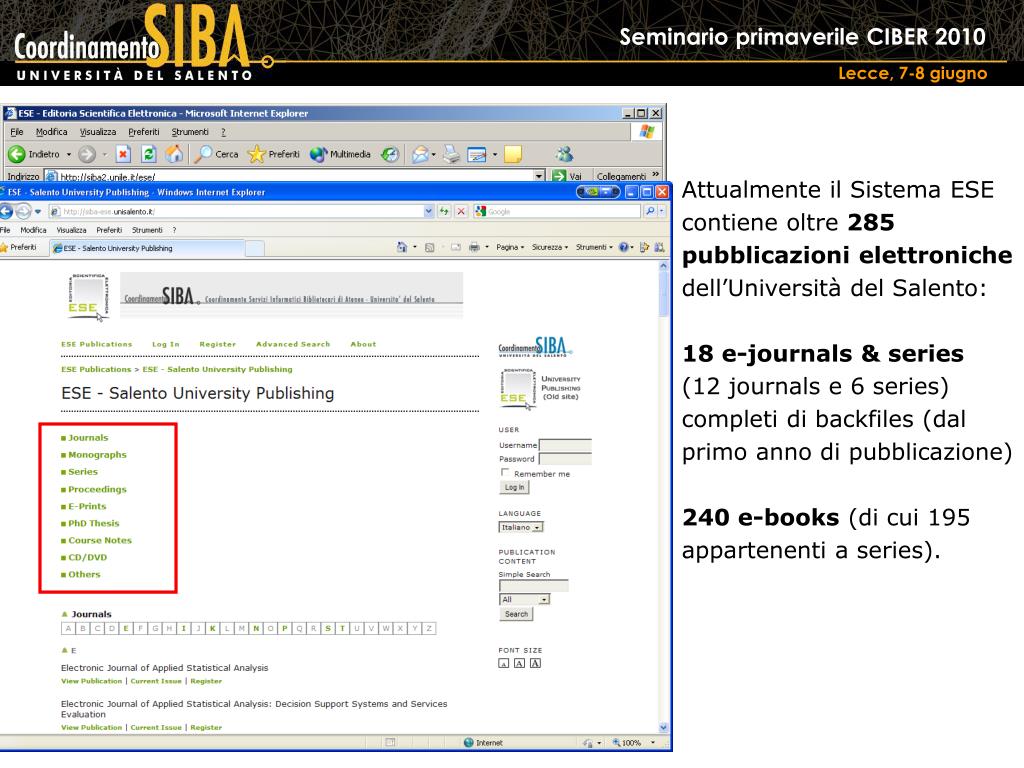Screen dimensions: 1024x768
Task: Open history clock icon in rear toolbar
Action: (x=390, y=155)
